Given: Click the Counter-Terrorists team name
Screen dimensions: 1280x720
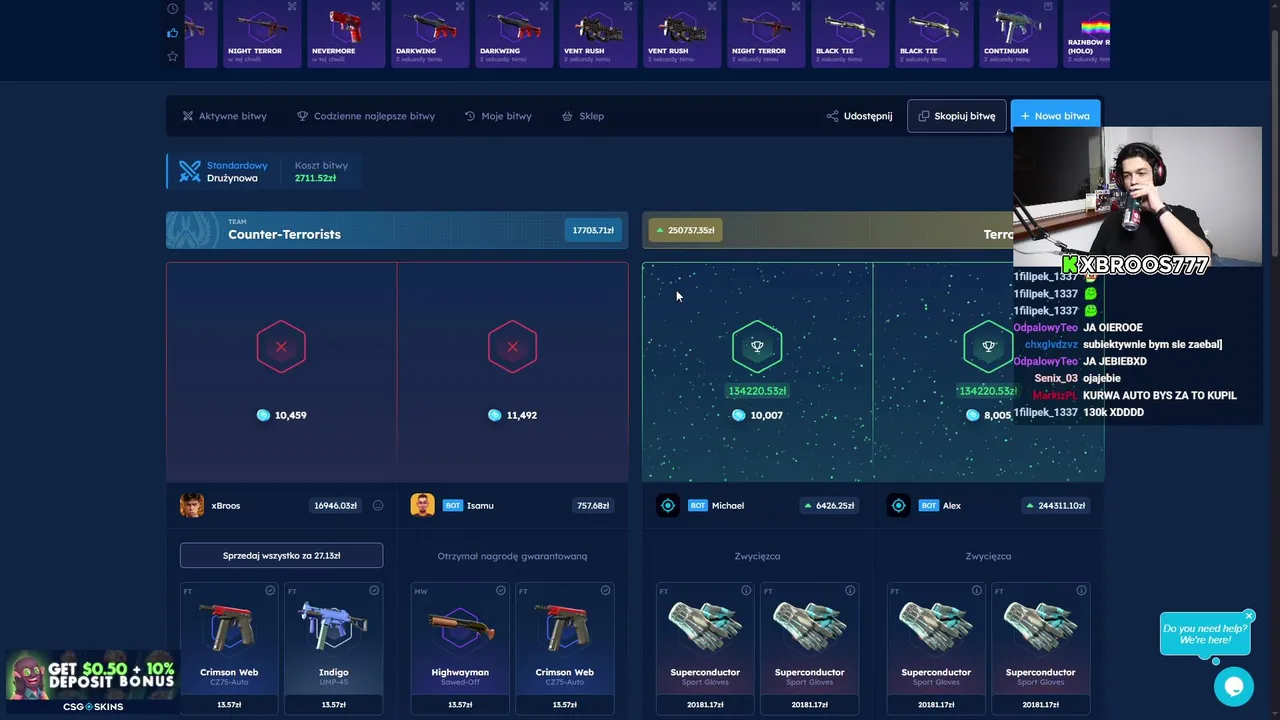Looking at the screenshot, I should [284, 235].
